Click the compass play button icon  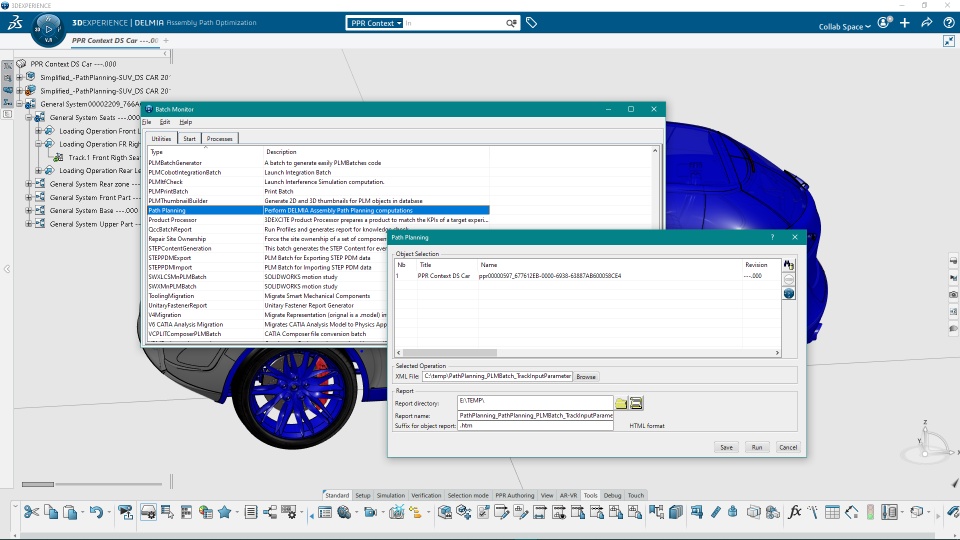pyautogui.click(x=48, y=29)
